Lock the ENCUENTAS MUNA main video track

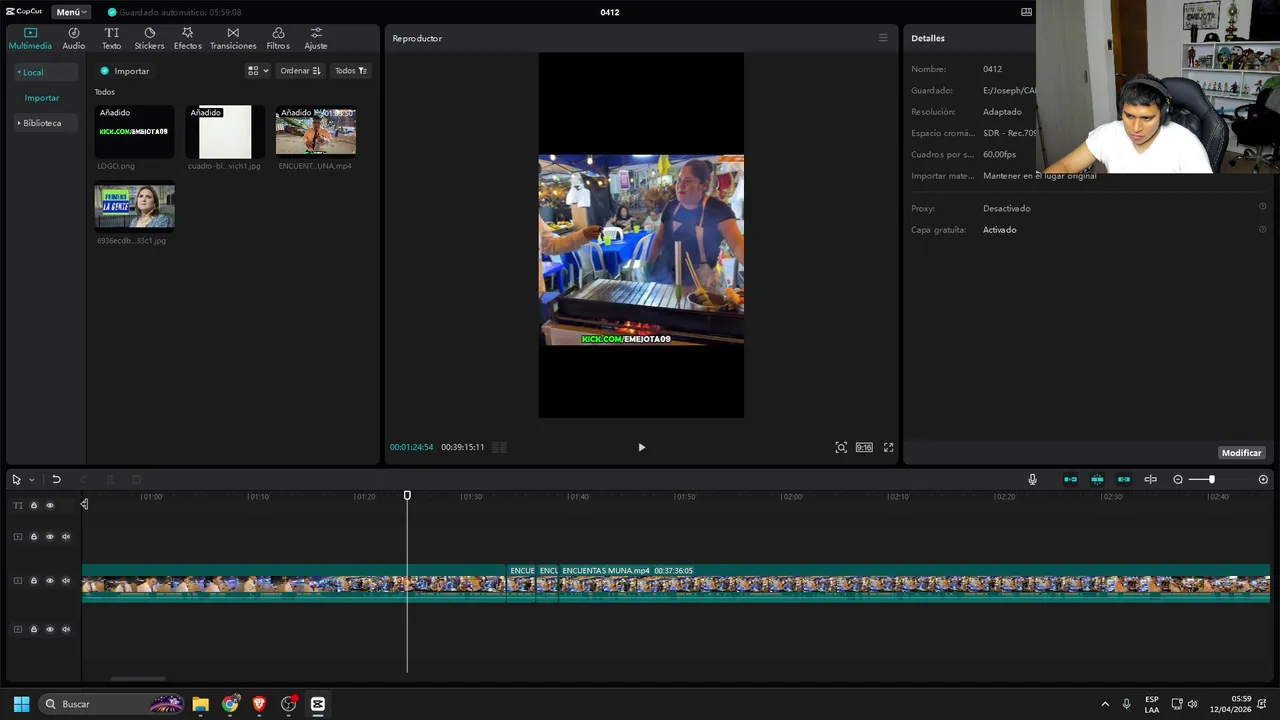pyautogui.click(x=33, y=581)
